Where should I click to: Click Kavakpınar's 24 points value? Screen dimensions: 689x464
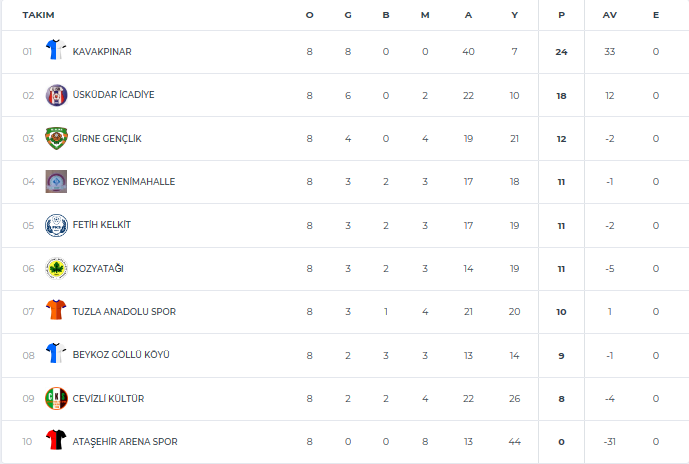click(x=561, y=52)
